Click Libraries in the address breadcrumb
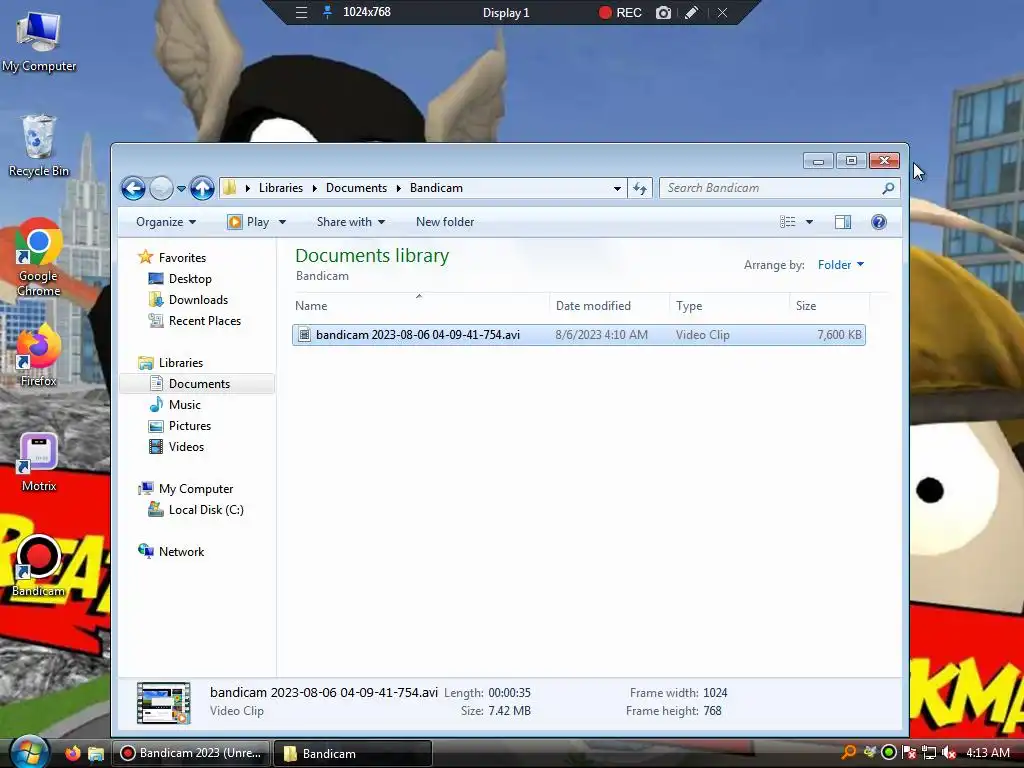This screenshot has height=768, width=1024. [x=281, y=187]
